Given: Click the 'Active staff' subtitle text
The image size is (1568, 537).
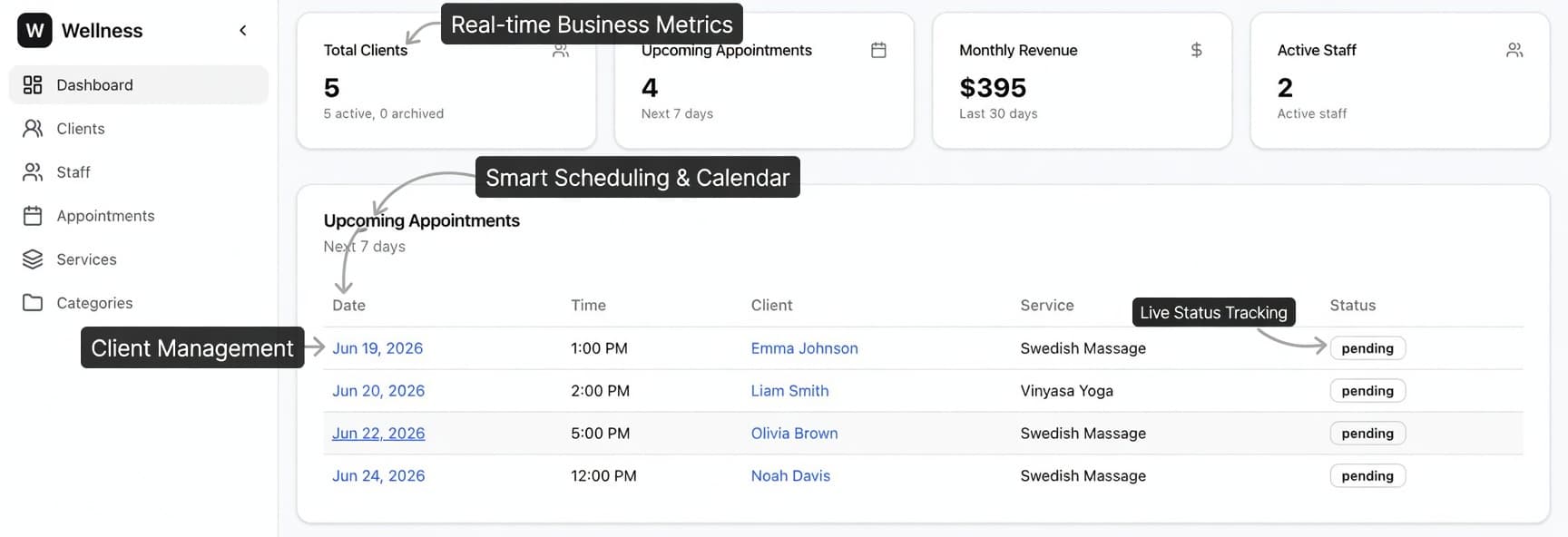Looking at the screenshot, I should click(1312, 113).
